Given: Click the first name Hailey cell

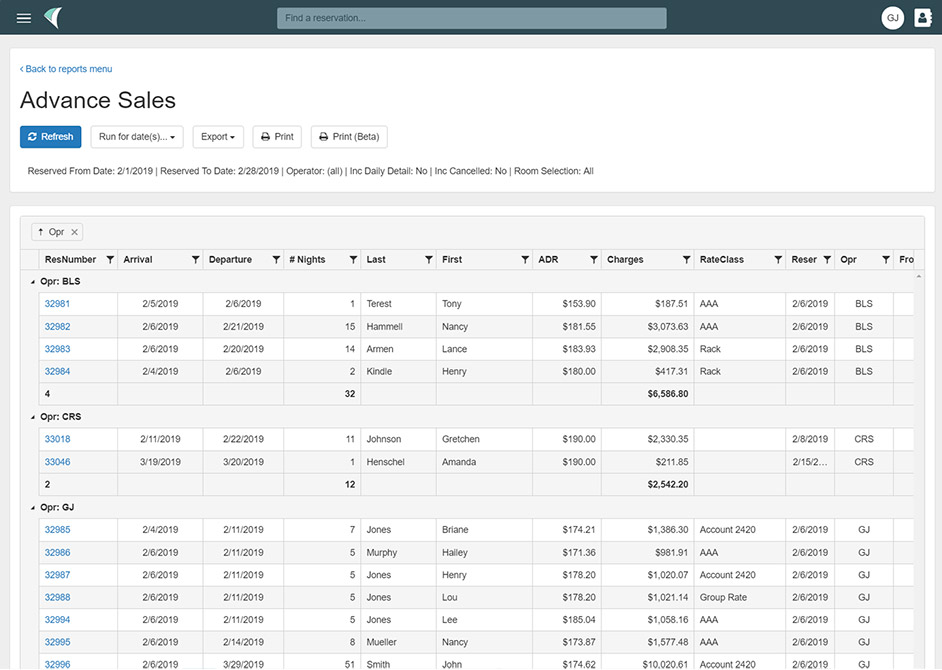Looking at the screenshot, I should [484, 553].
